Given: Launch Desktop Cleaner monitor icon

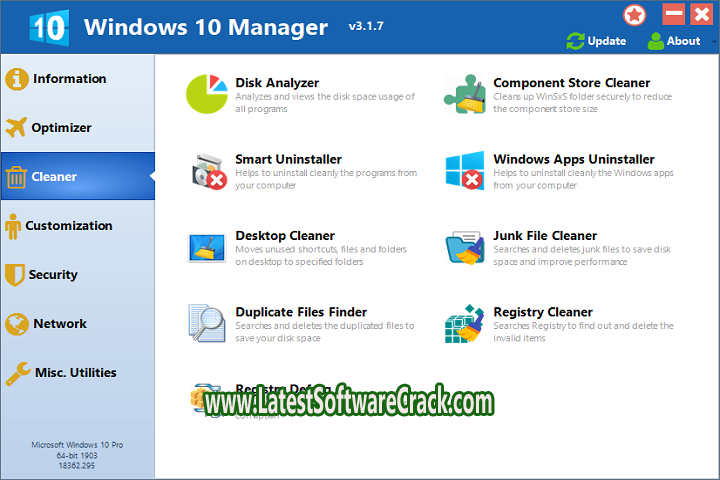Looking at the screenshot, I should pyautogui.click(x=207, y=248).
